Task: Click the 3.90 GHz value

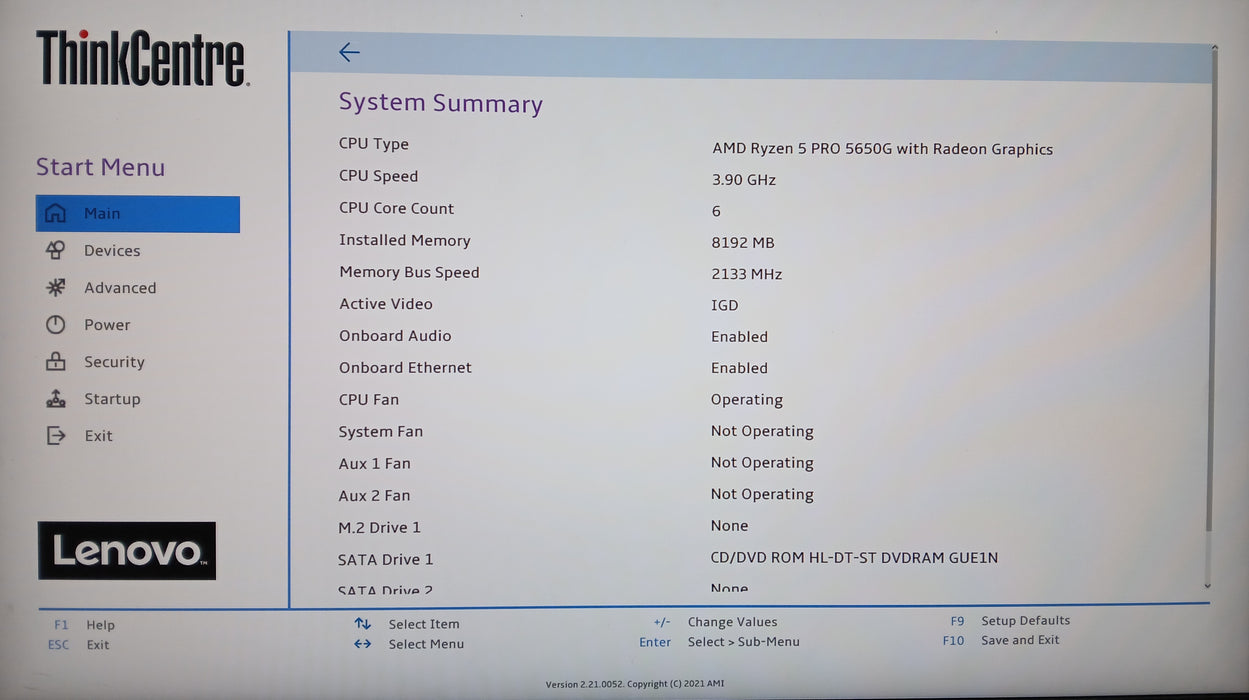Action: pos(743,180)
